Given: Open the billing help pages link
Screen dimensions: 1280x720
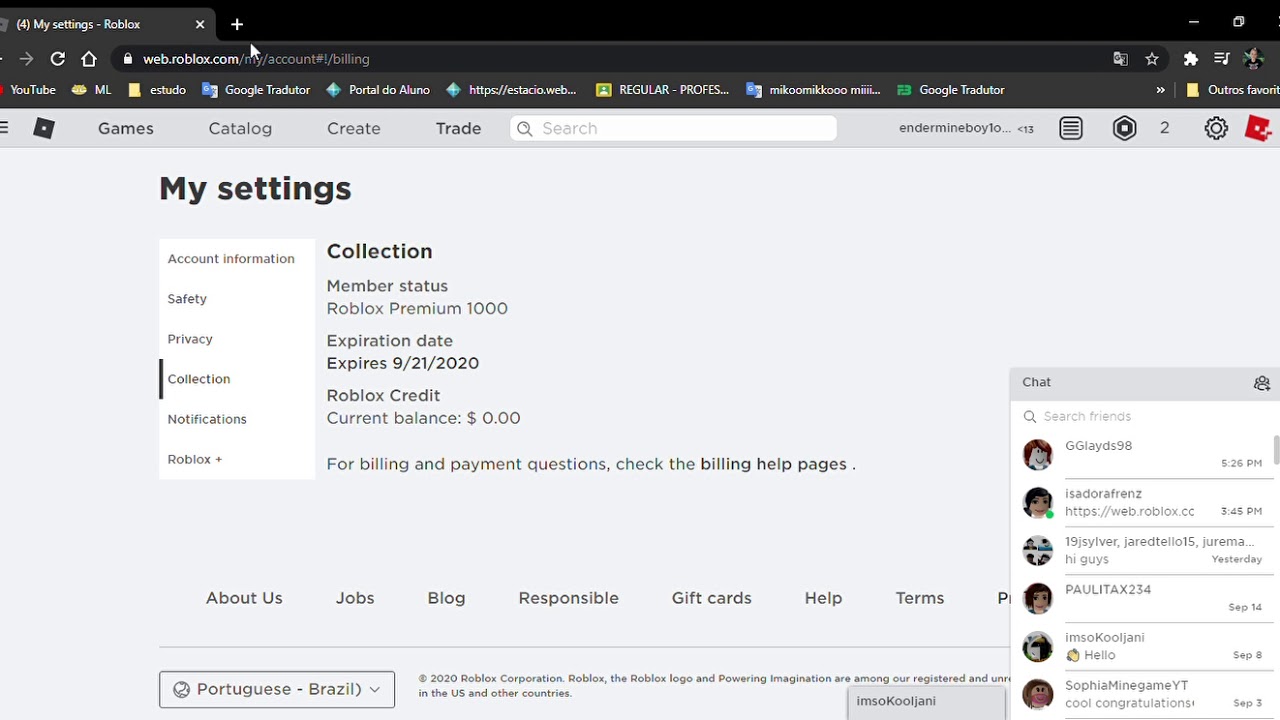Looking at the screenshot, I should click(x=773, y=464).
